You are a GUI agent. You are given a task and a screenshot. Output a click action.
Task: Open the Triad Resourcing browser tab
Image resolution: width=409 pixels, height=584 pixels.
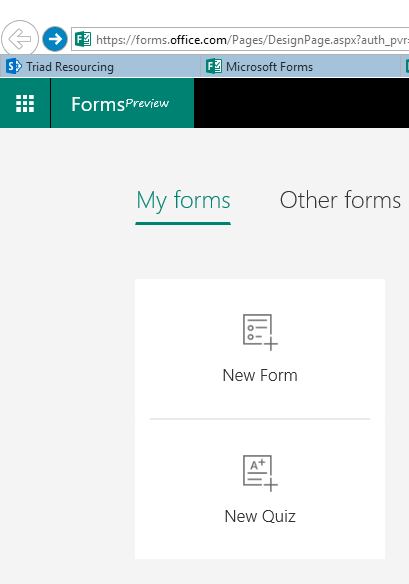coord(100,67)
